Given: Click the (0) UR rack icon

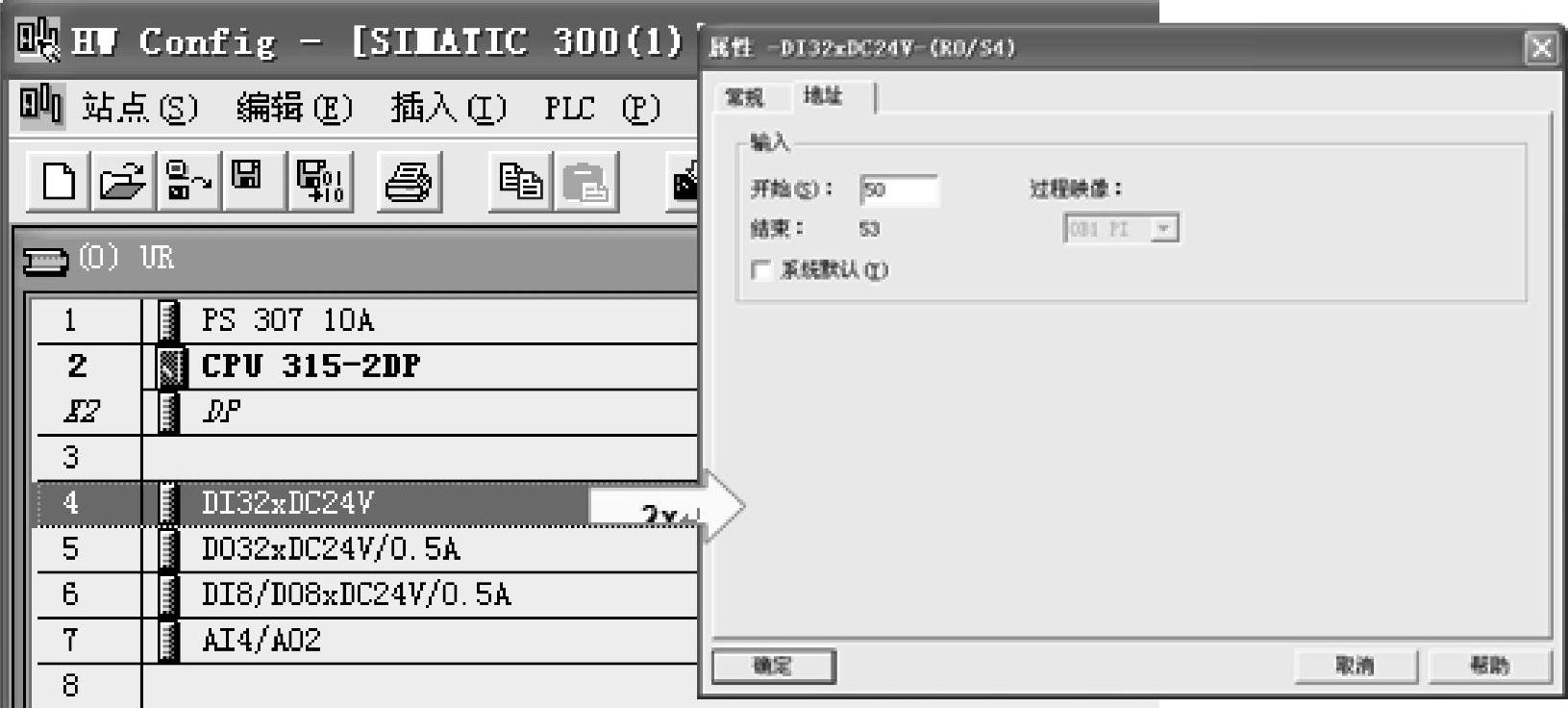Looking at the screenshot, I should pyautogui.click(x=45, y=260).
